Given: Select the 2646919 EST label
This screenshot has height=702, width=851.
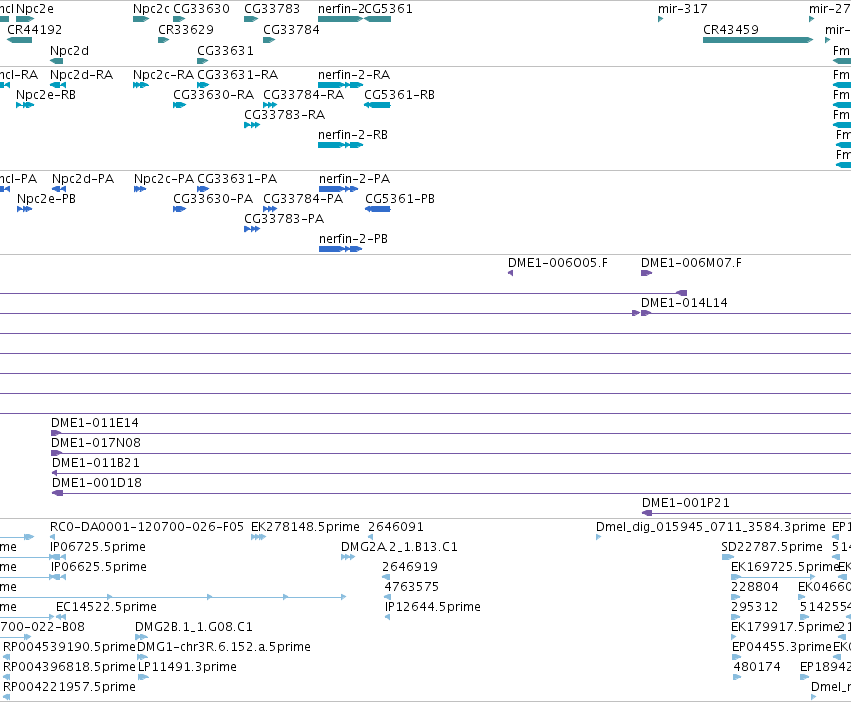Looking at the screenshot, I should pyautogui.click(x=410, y=567).
